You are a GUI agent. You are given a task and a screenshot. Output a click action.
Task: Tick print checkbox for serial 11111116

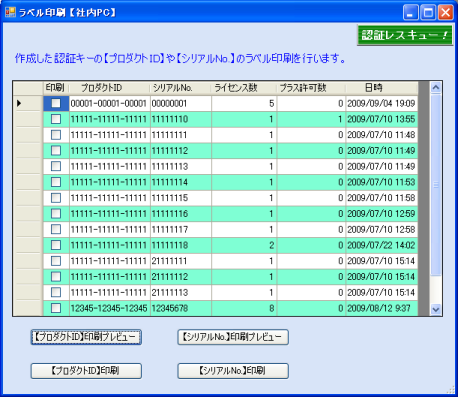[56, 214]
